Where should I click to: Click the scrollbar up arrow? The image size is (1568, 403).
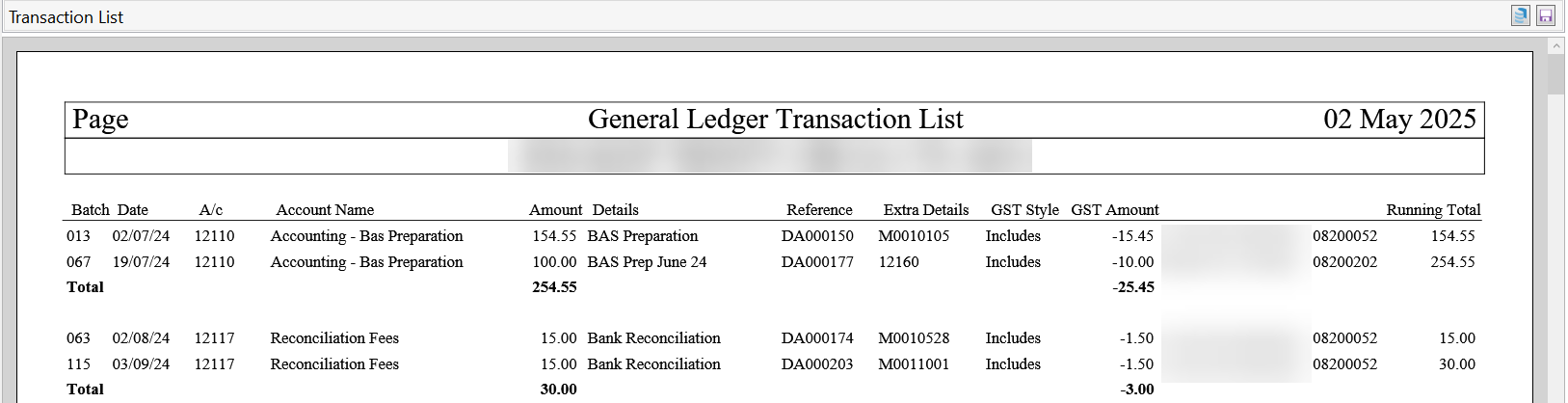pos(1555,45)
